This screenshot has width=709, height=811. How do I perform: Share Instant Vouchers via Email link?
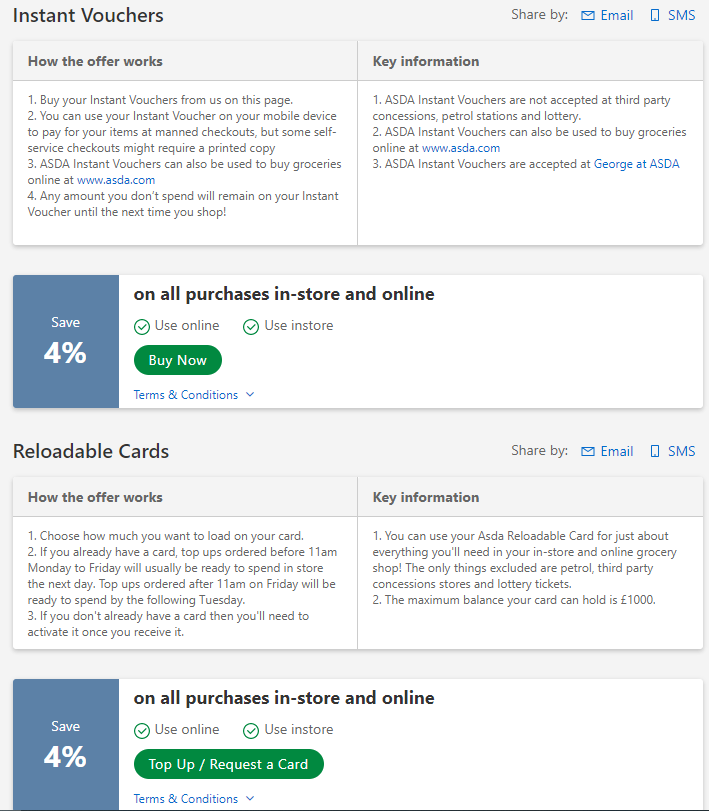(616, 16)
